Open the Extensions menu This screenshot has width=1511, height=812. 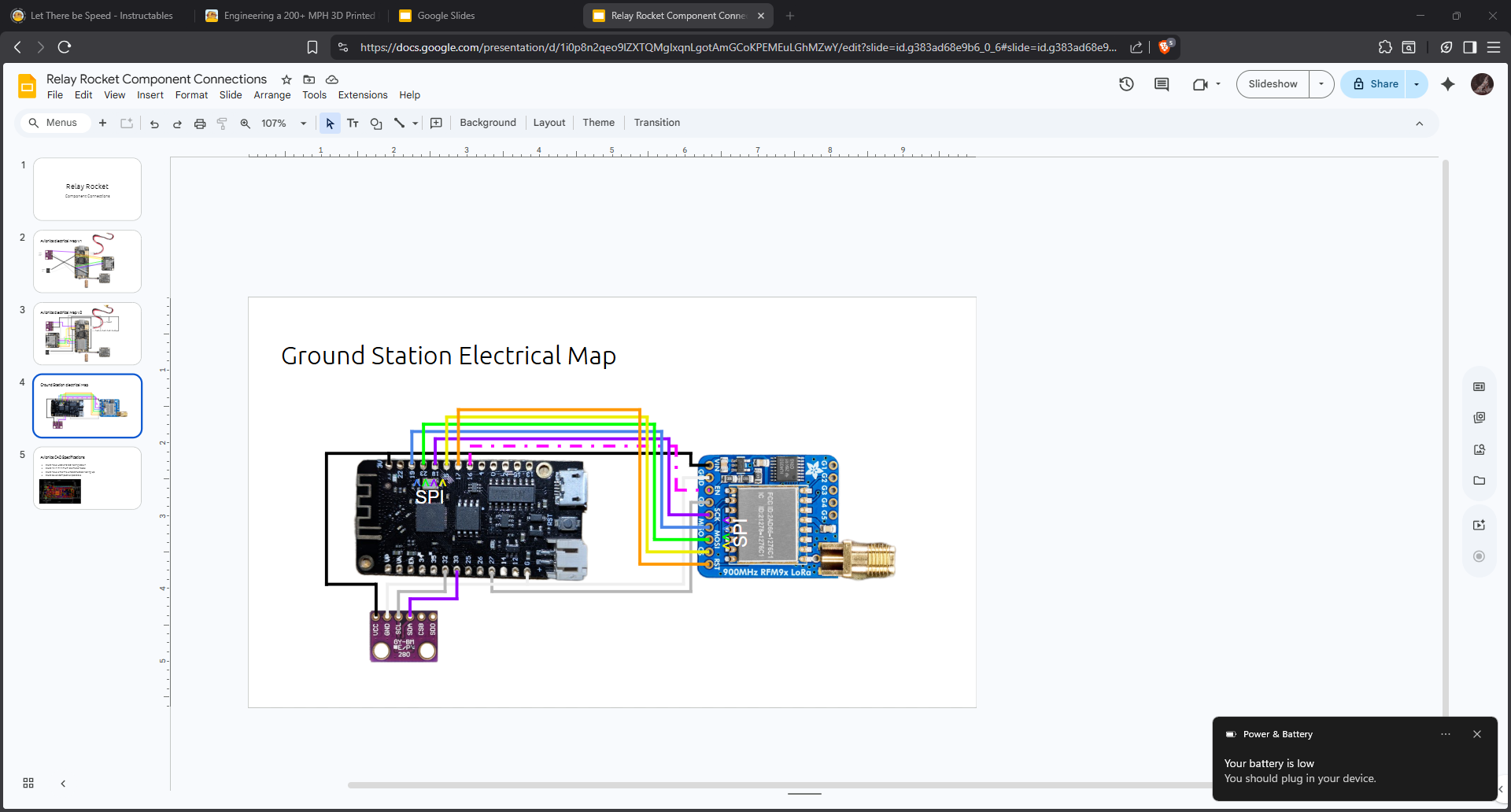coord(363,95)
